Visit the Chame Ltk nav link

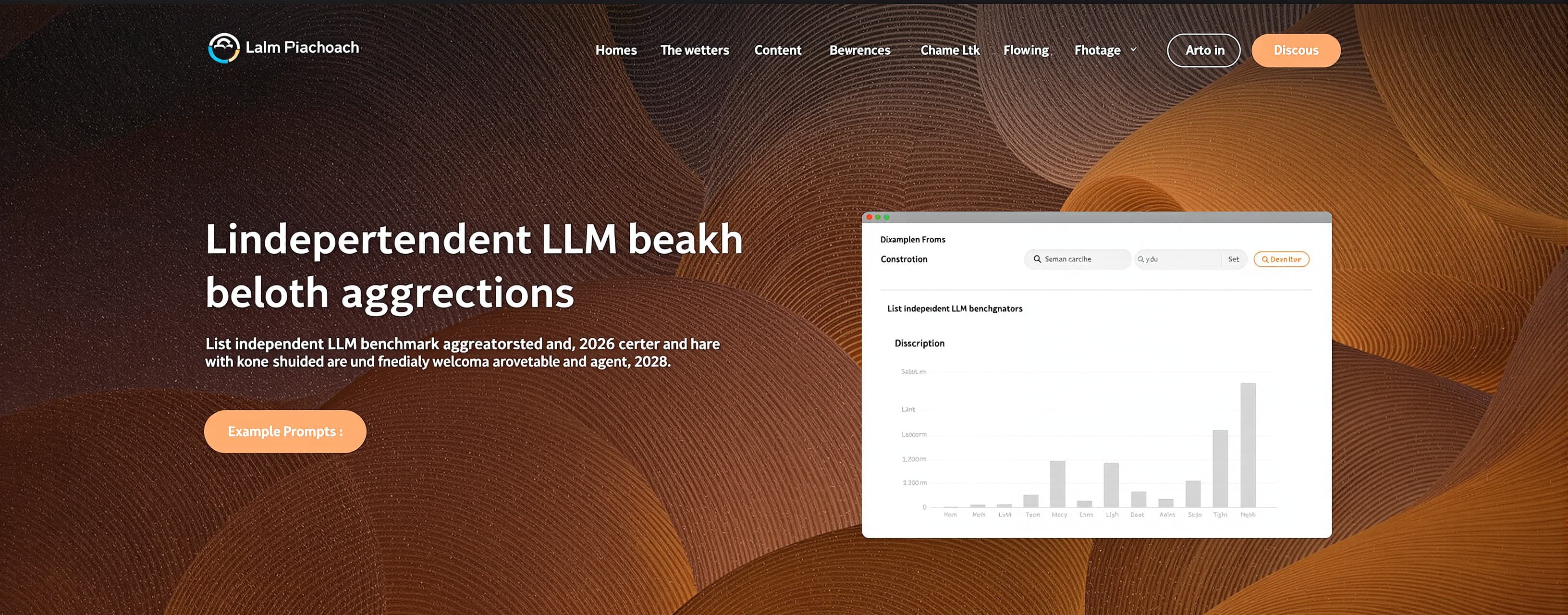[x=950, y=50]
